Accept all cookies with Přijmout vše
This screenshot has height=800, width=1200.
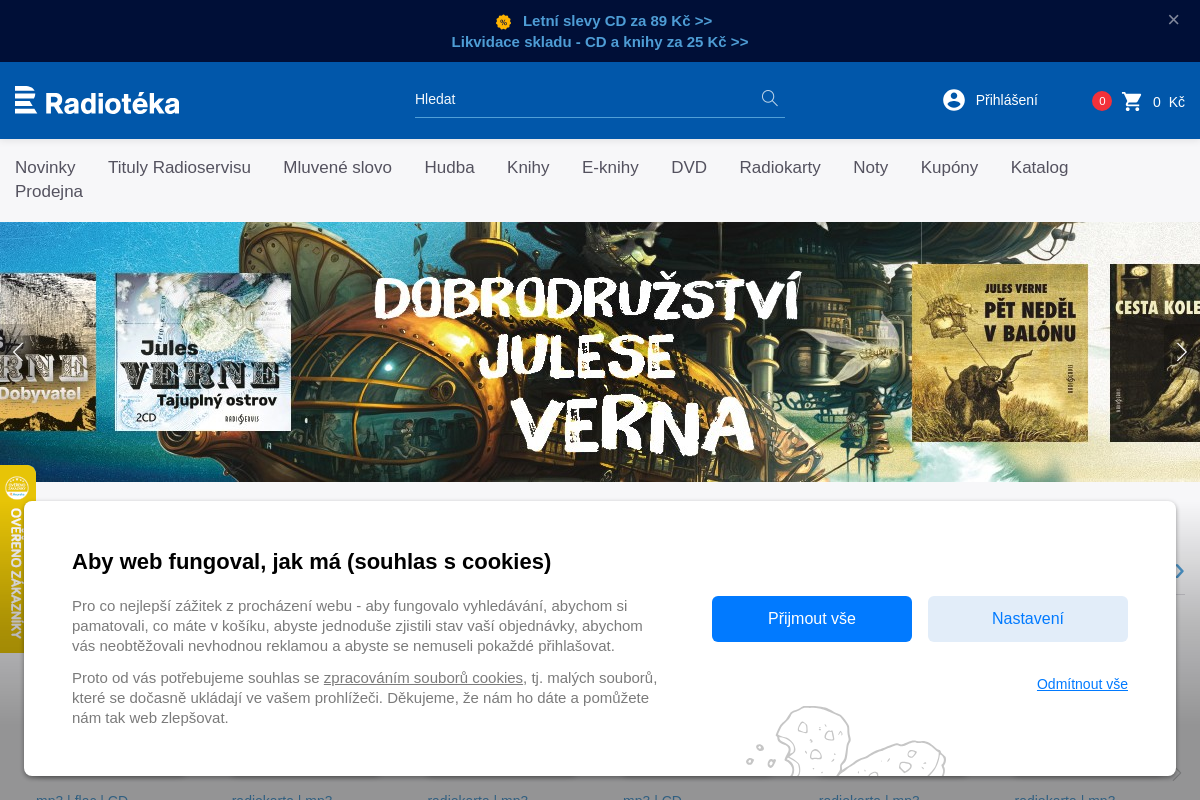pyautogui.click(x=812, y=619)
